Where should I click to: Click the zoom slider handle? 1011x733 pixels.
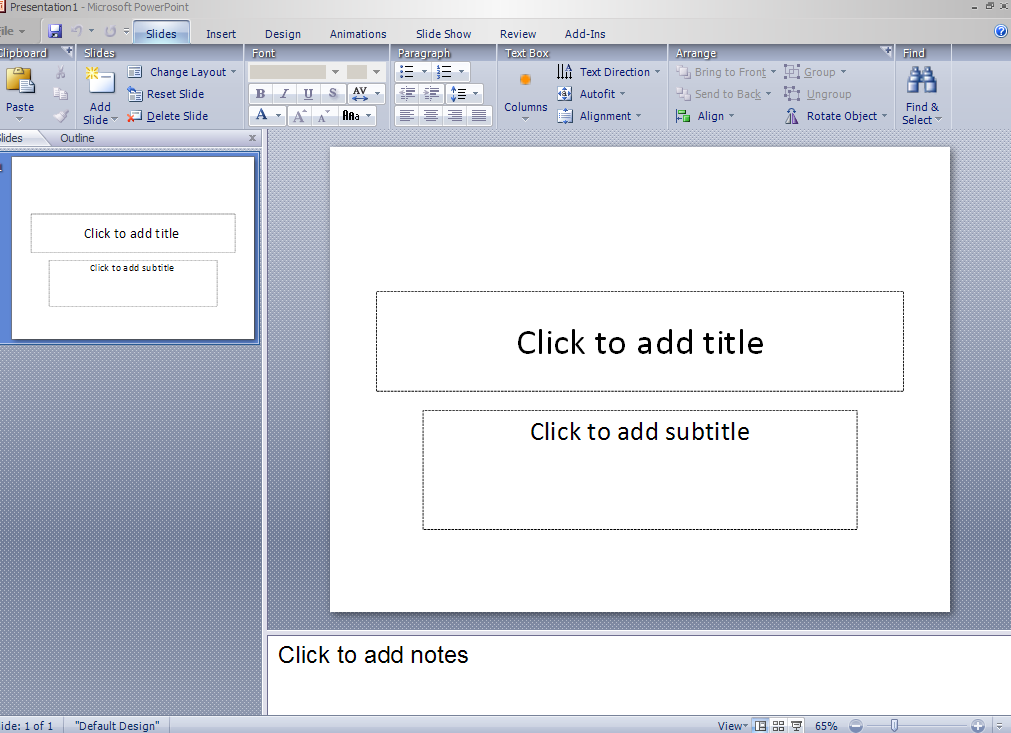(894, 726)
